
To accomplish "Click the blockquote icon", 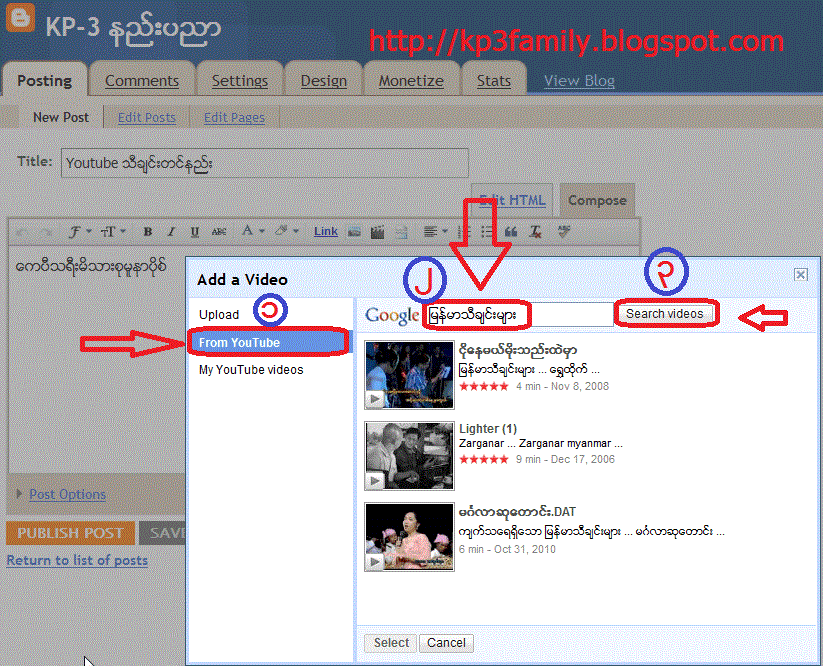I will (x=511, y=231).
